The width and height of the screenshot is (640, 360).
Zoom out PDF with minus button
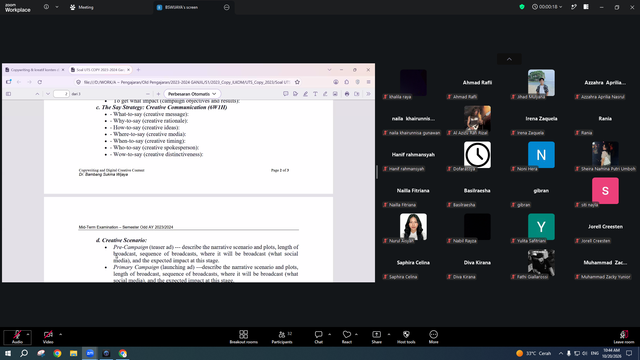[147, 94]
